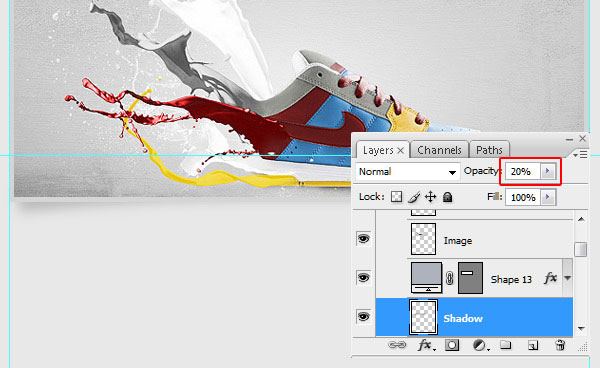This screenshot has height=368, width=600.
Task: Click the layers list scroll up arrow
Action: click(581, 219)
